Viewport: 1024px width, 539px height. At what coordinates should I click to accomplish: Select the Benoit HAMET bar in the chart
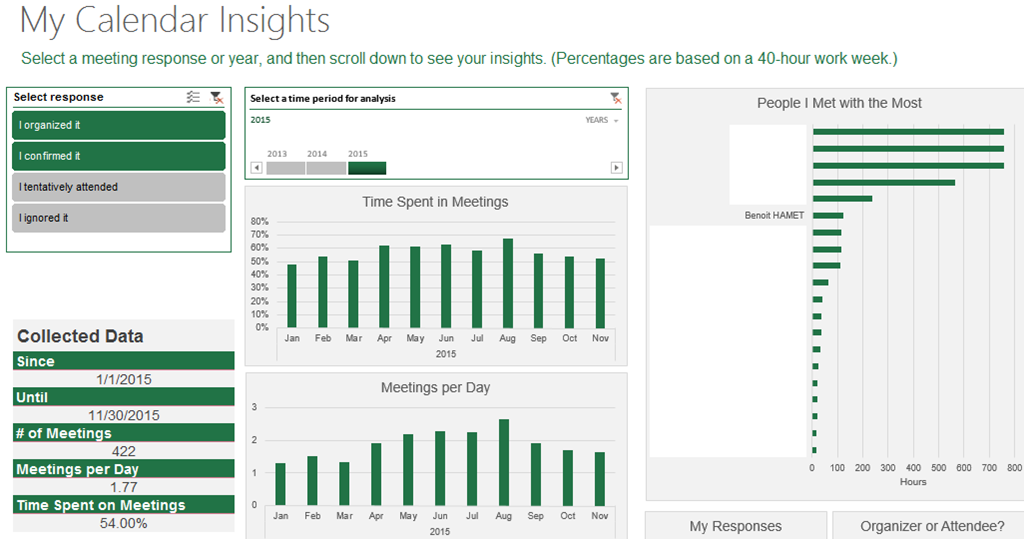point(828,215)
